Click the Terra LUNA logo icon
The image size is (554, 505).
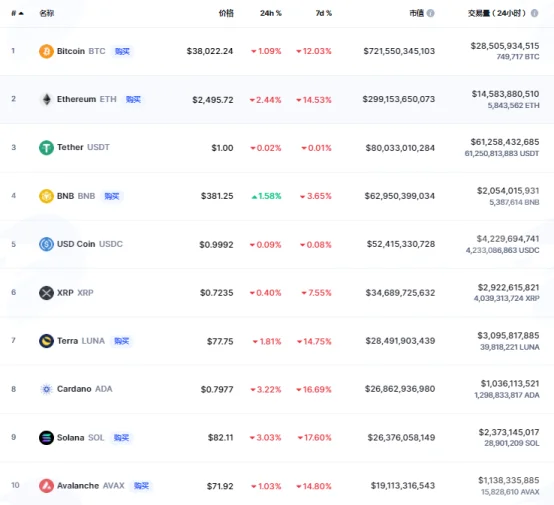(46, 341)
